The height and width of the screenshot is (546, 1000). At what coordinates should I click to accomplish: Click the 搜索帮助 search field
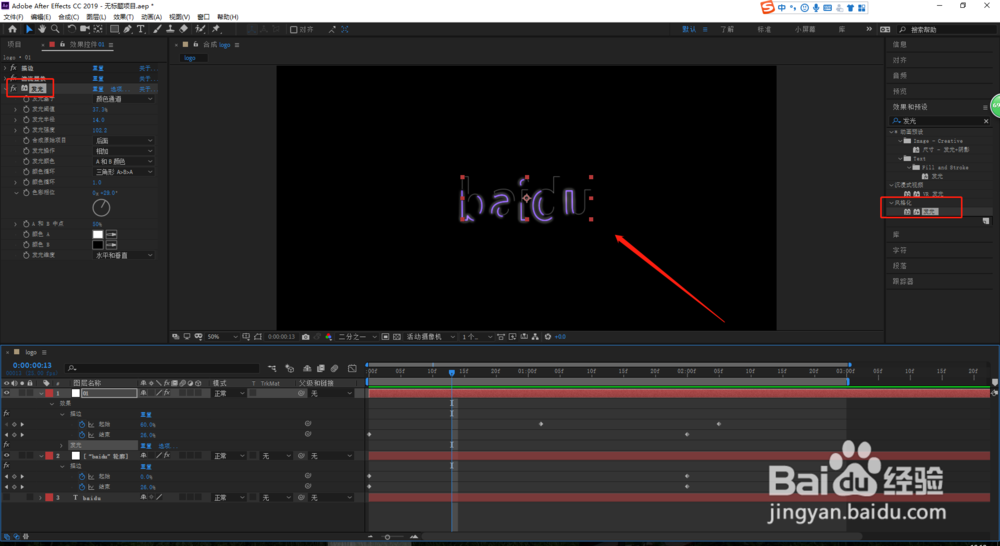tap(948, 30)
